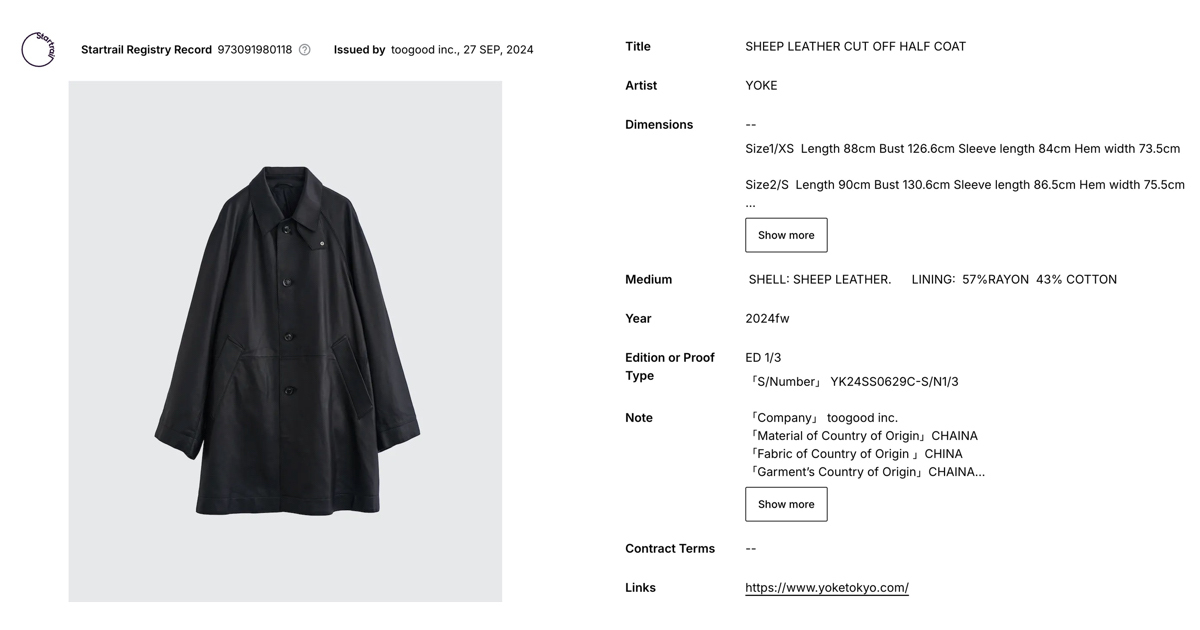Expand Dimensions with its Show more button

786,235
